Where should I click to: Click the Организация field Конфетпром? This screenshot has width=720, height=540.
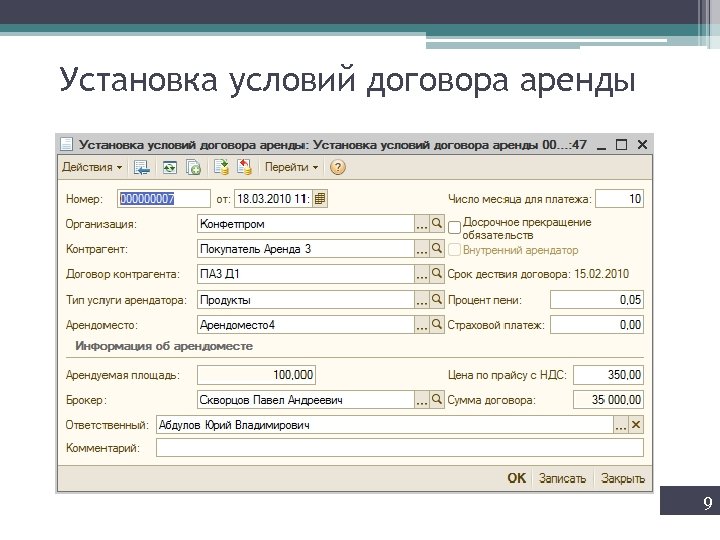(x=306, y=224)
